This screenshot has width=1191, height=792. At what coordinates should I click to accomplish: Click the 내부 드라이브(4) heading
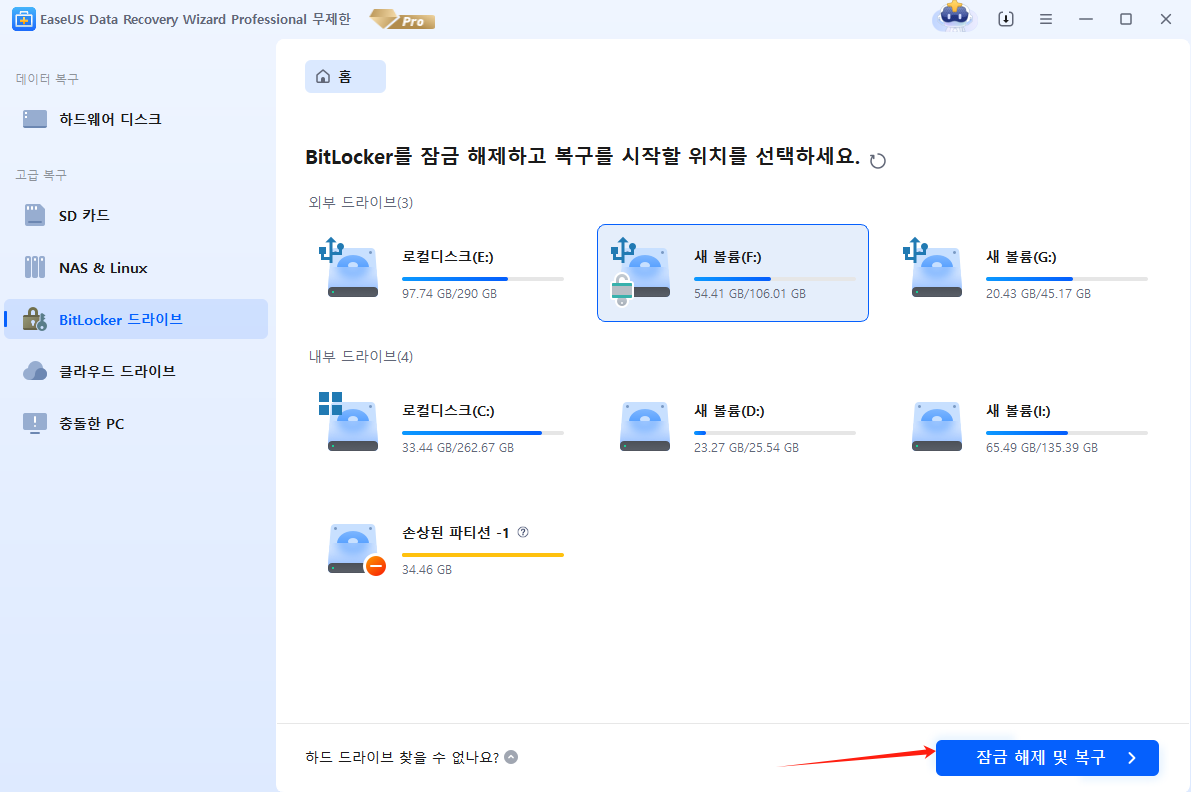[361, 357]
